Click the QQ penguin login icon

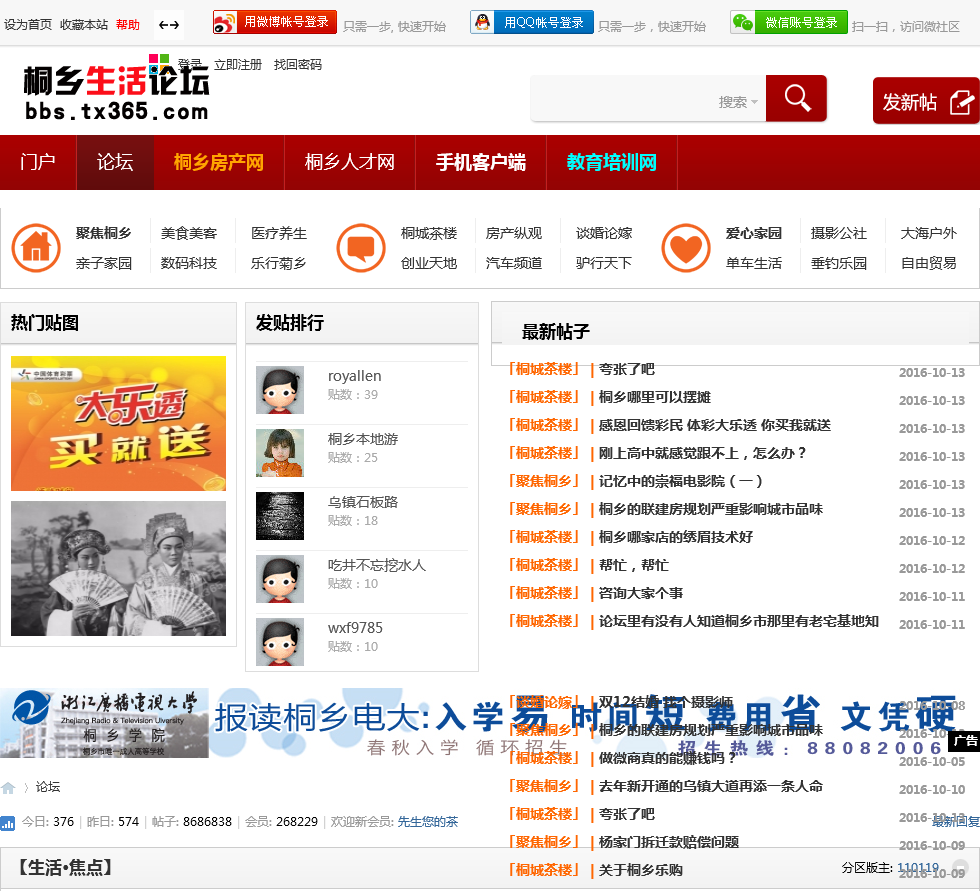click(x=482, y=22)
